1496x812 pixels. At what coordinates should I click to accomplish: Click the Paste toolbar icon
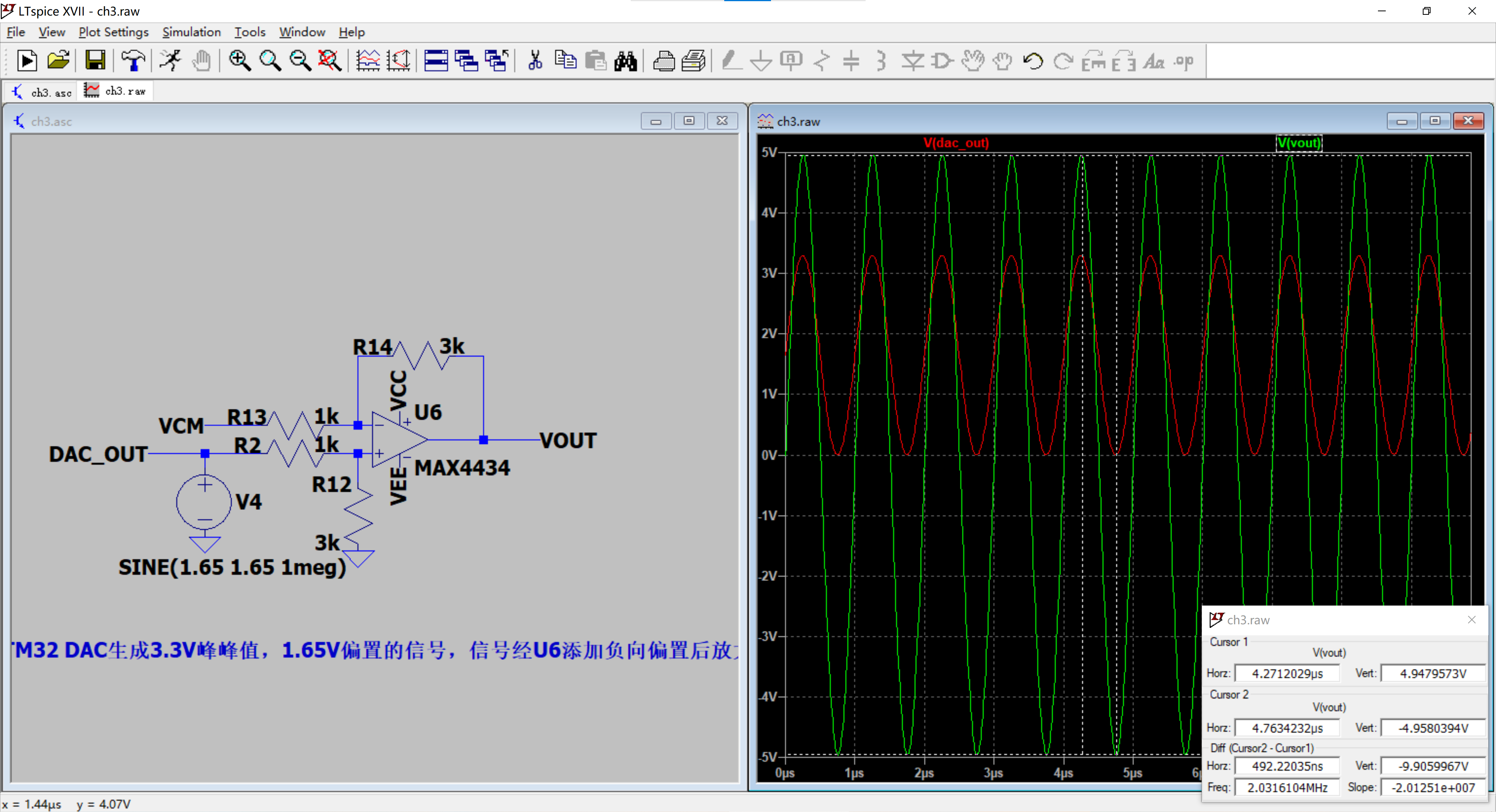pos(596,61)
